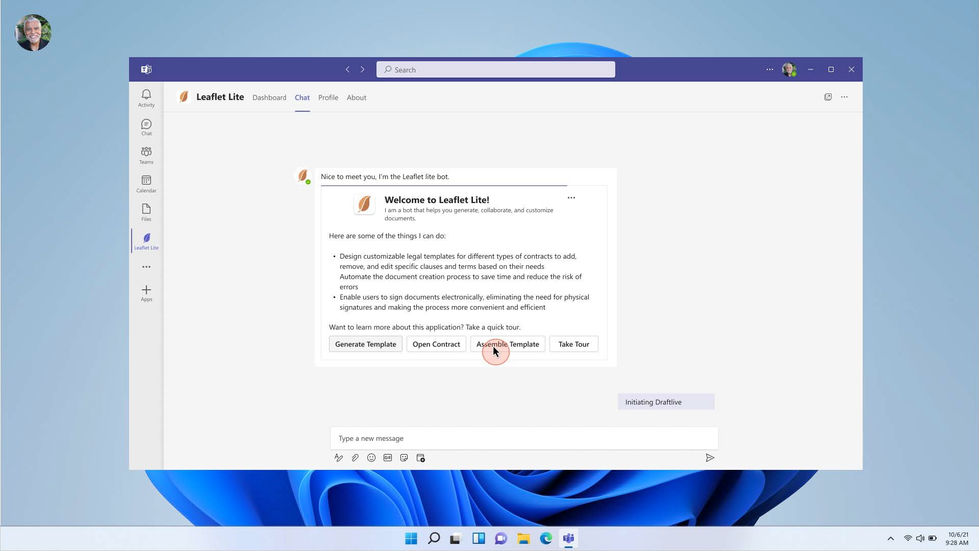Open the taskbar date and time

(x=958, y=538)
